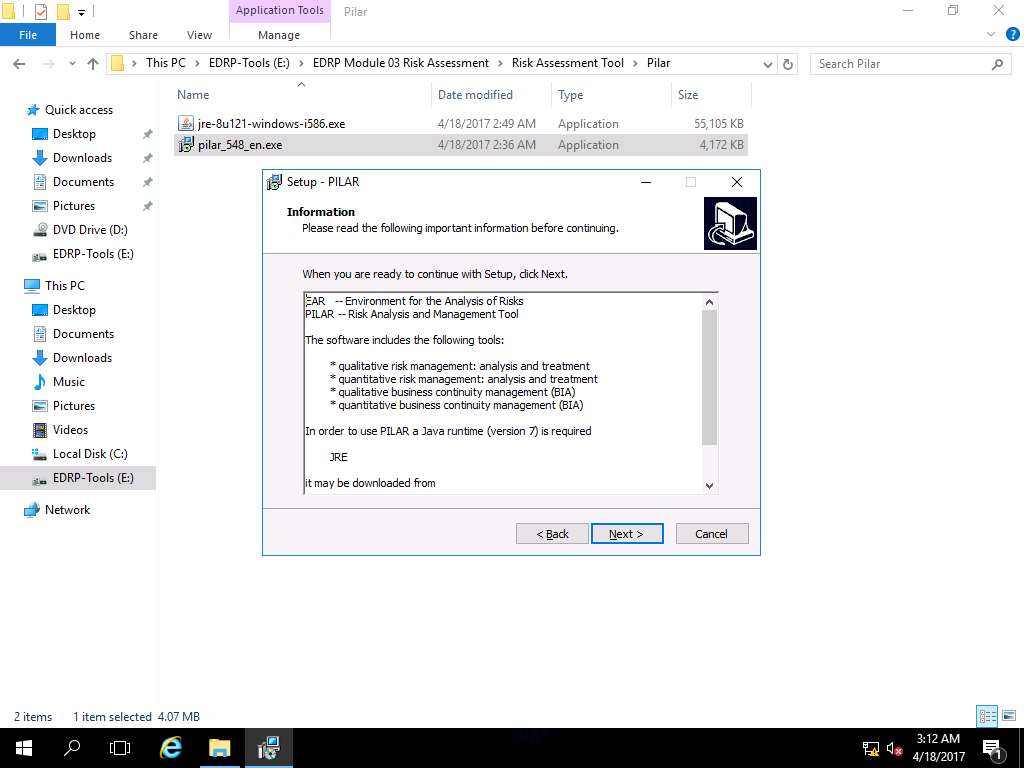This screenshot has width=1024, height=768.
Task: Sort files by Name column
Action: (193, 95)
